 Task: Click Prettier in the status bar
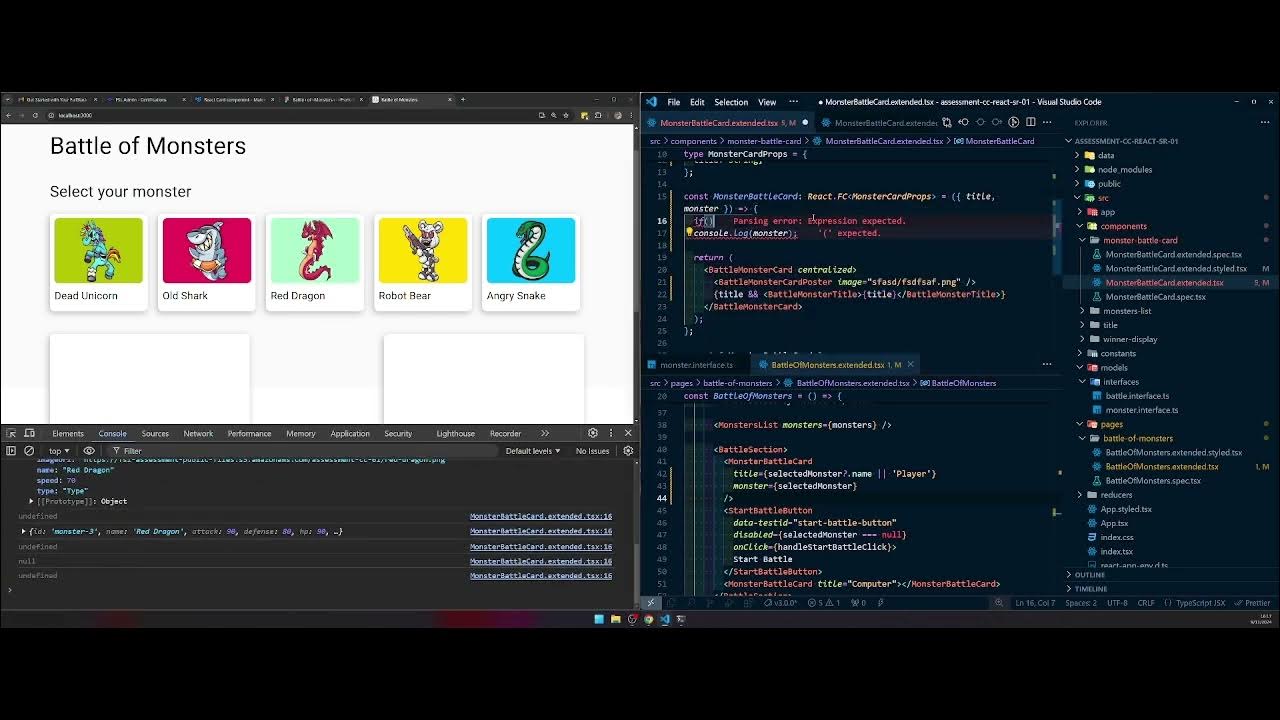tap(1251, 603)
